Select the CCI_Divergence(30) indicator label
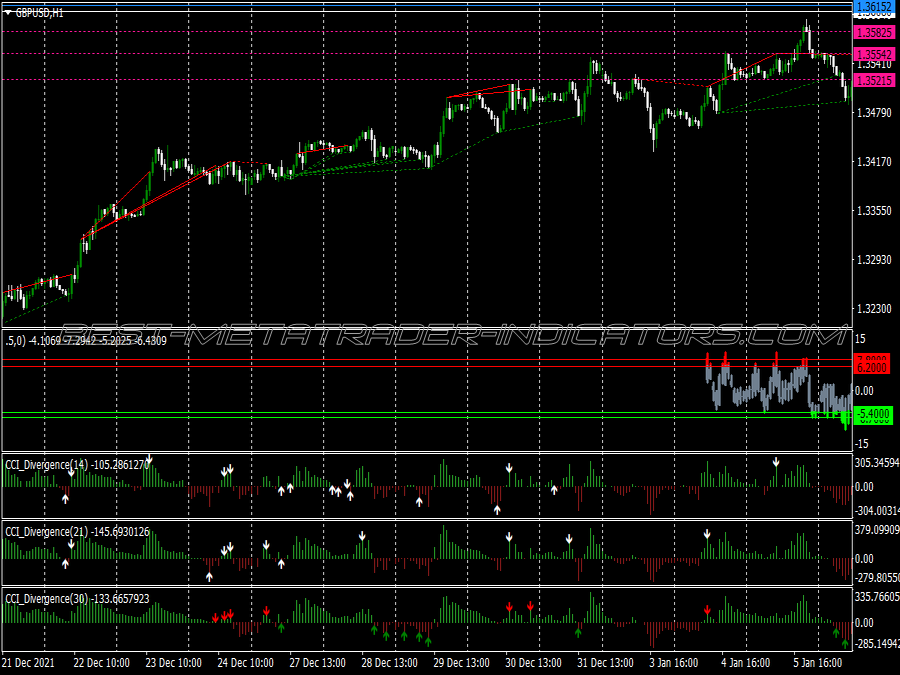The height and width of the screenshot is (675, 900). (x=46, y=599)
